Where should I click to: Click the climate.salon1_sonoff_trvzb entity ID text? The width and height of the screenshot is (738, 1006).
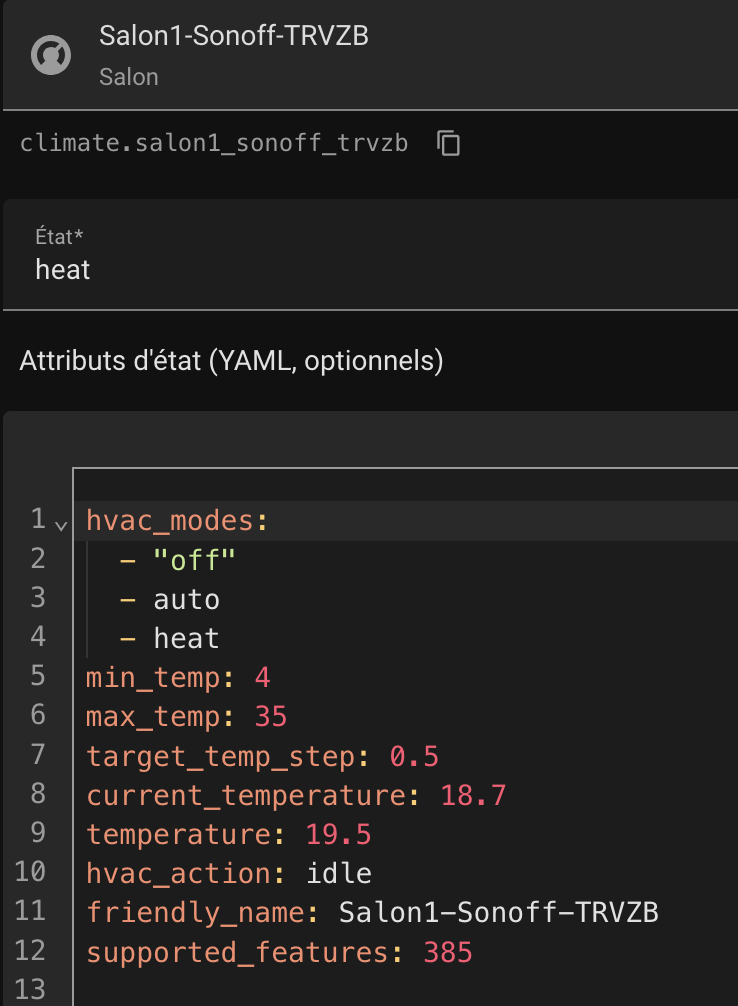214,143
